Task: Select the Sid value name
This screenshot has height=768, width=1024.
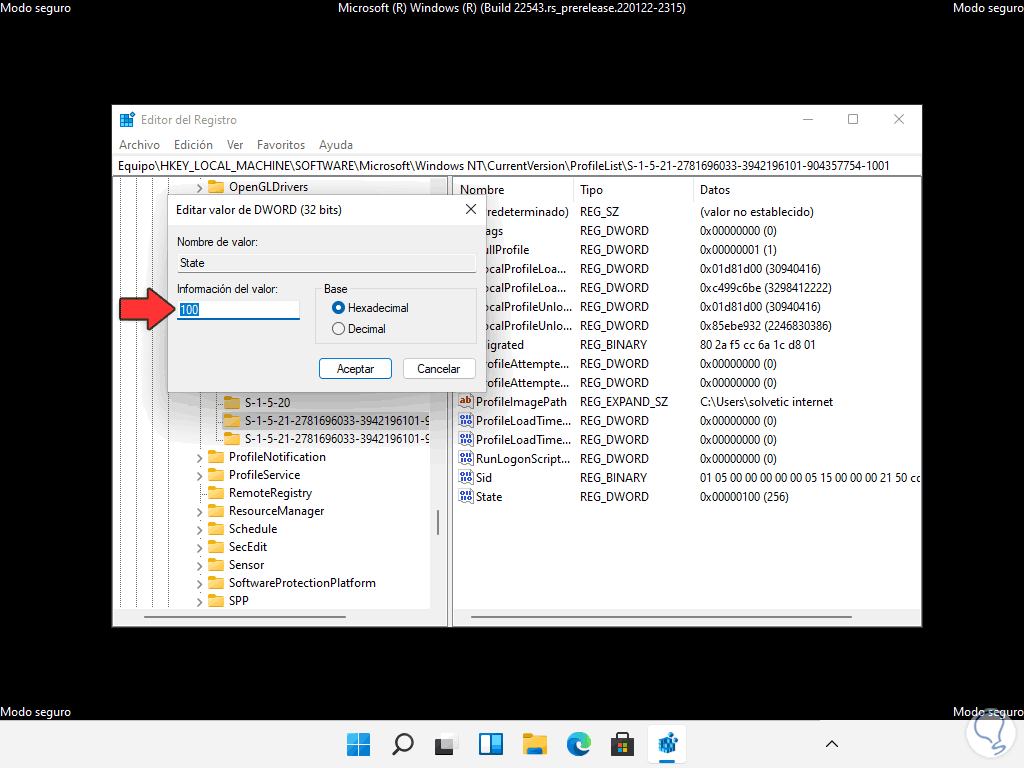Action: point(484,477)
